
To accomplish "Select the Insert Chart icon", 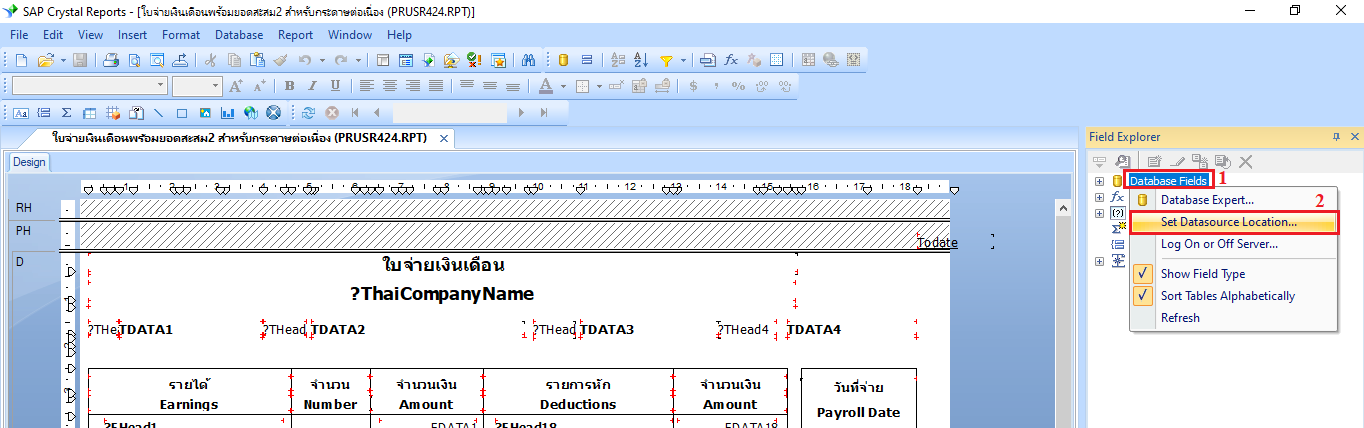I will (228, 113).
